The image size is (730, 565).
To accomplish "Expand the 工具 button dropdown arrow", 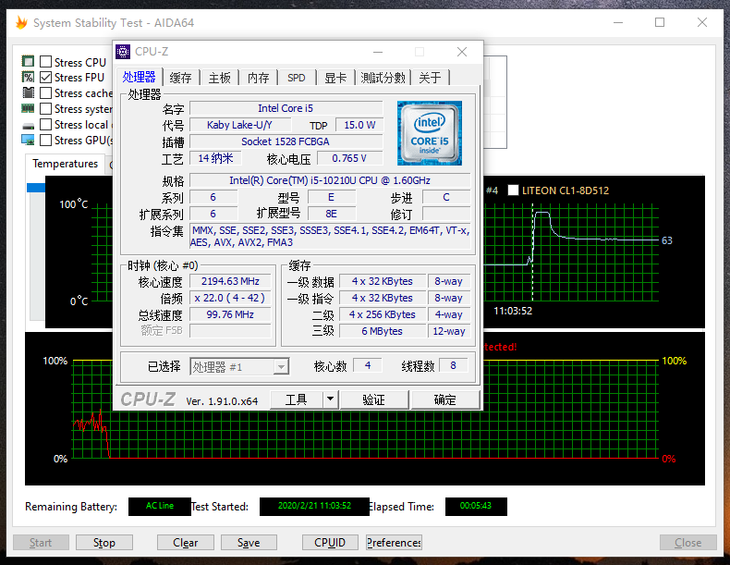I will tap(330, 399).
